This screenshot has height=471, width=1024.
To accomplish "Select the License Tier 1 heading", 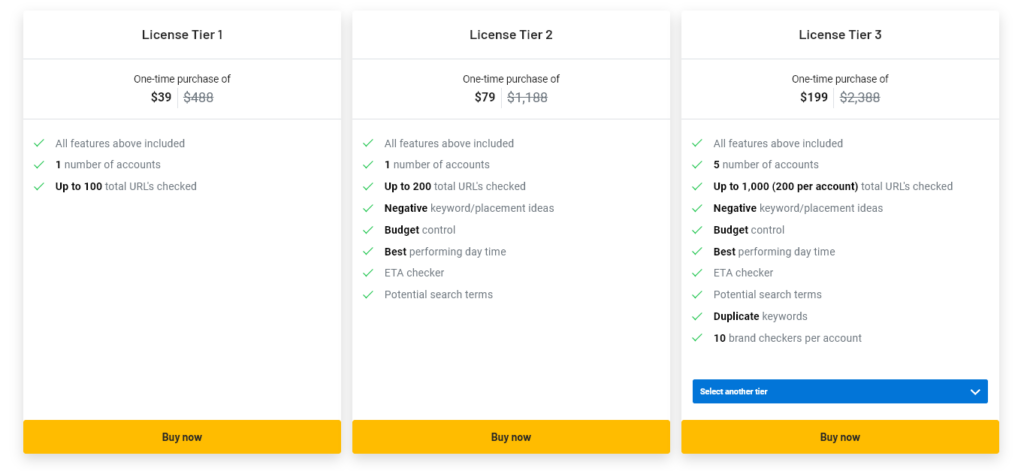I will pos(182,35).
